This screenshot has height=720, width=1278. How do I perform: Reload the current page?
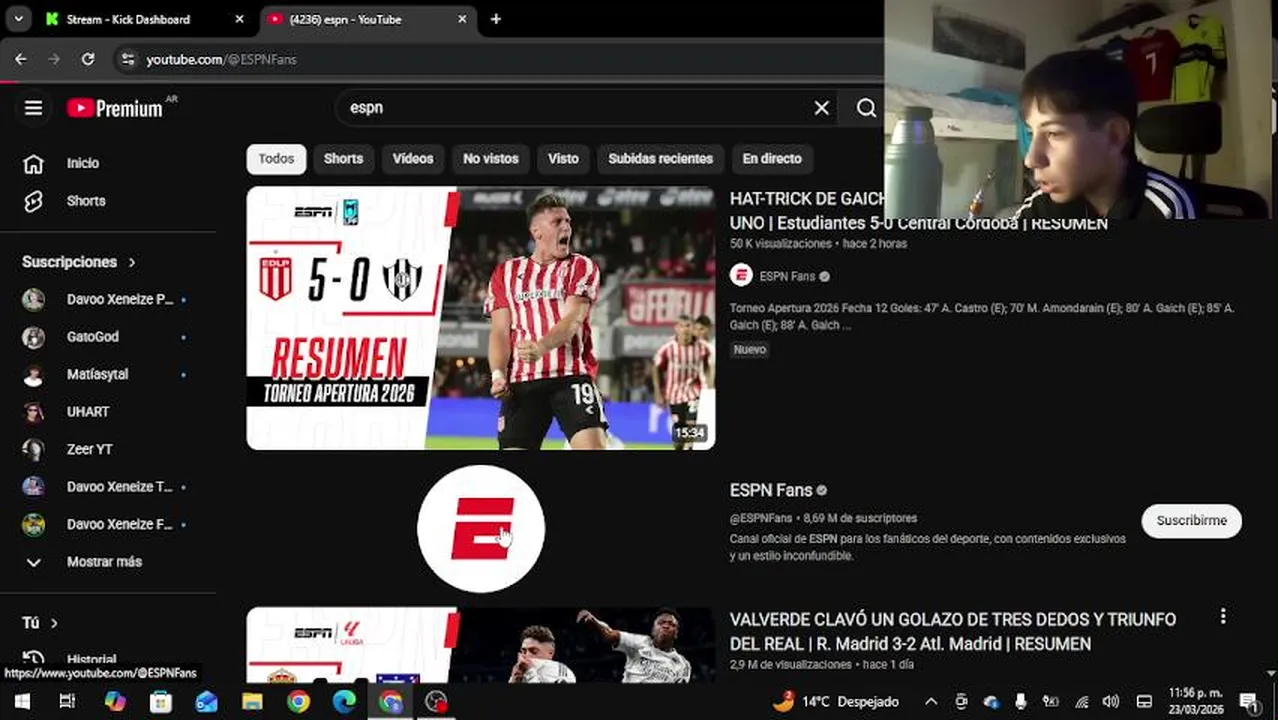pyautogui.click(x=88, y=59)
